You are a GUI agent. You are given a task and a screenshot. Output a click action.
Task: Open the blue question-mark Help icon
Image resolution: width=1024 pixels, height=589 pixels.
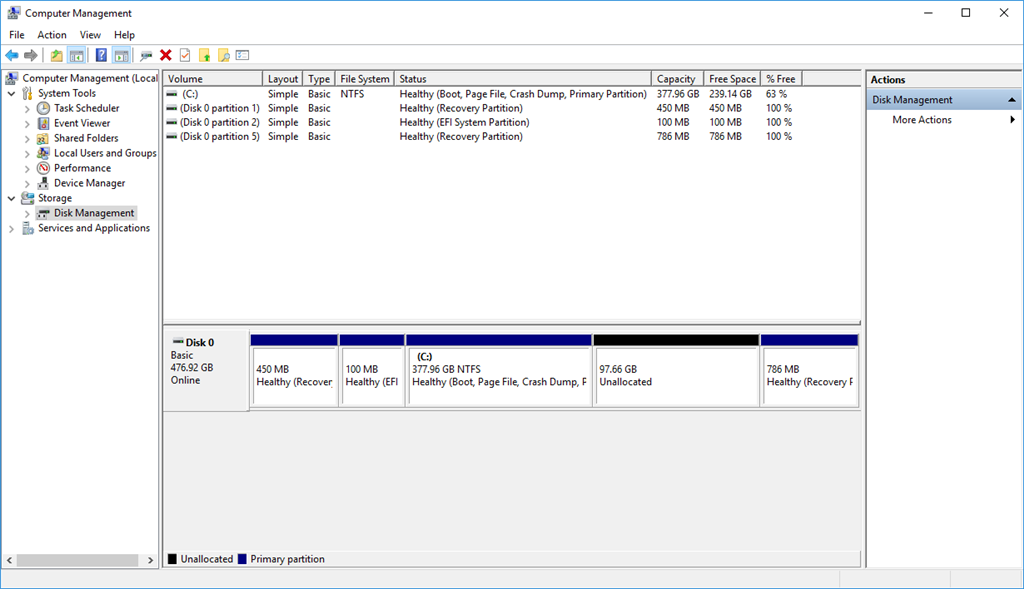coord(101,56)
